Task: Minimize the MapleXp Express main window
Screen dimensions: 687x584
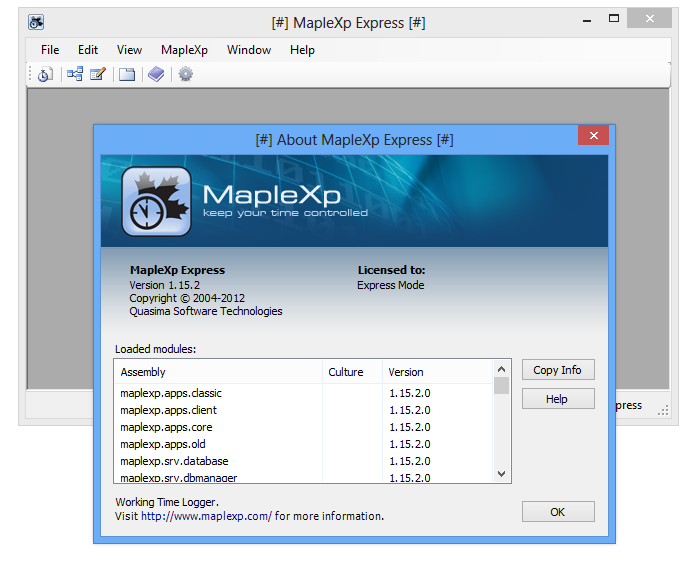Action: tap(587, 20)
